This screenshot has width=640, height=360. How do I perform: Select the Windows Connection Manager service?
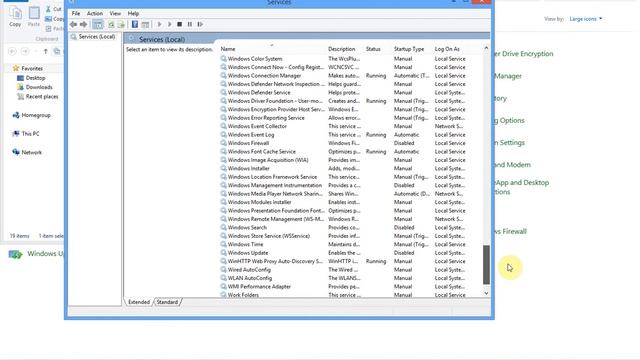point(264,76)
